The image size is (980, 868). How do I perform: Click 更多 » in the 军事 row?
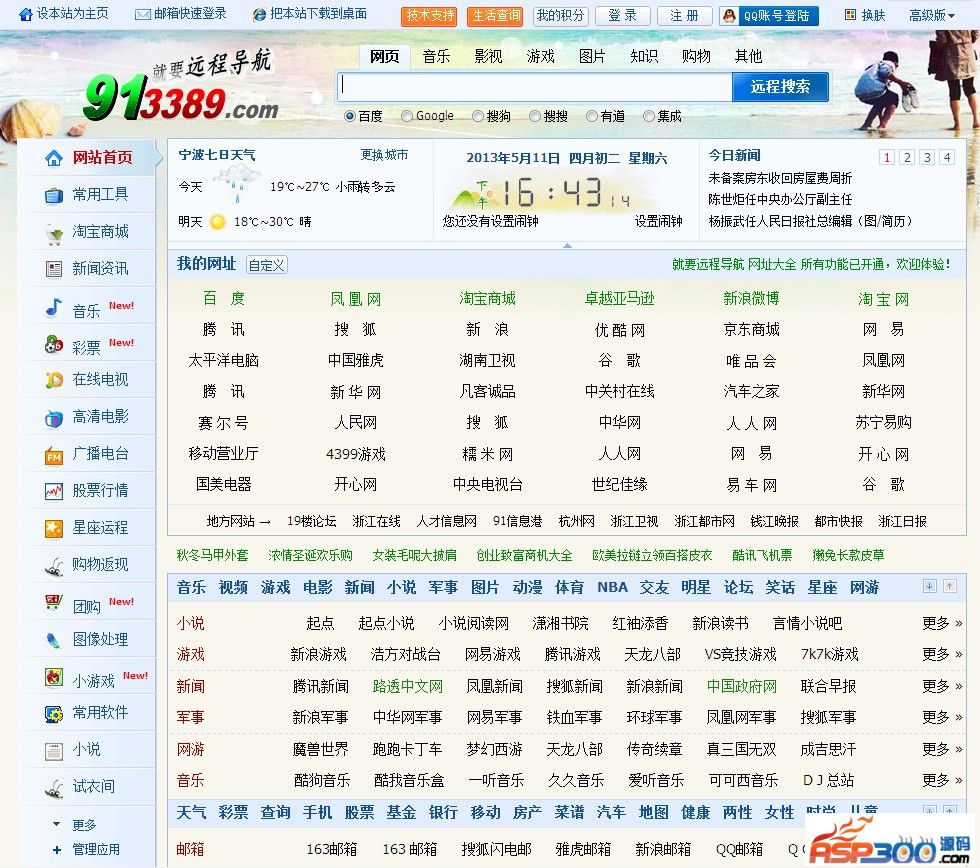click(942, 717)
